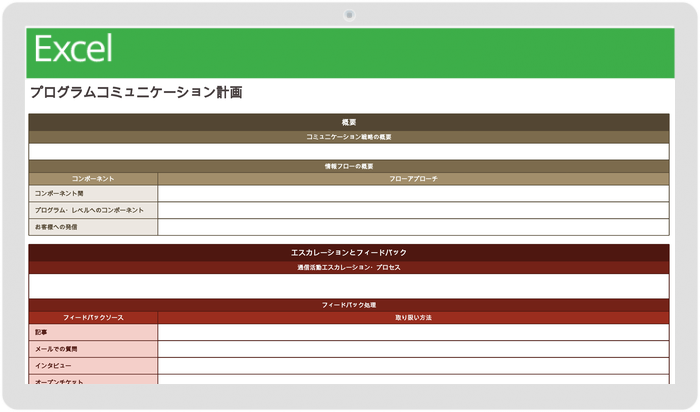The width and height of the screenshot is (700, 412).
Task: Click the handling method cell for メールでの質問
Action: (413, 349)
